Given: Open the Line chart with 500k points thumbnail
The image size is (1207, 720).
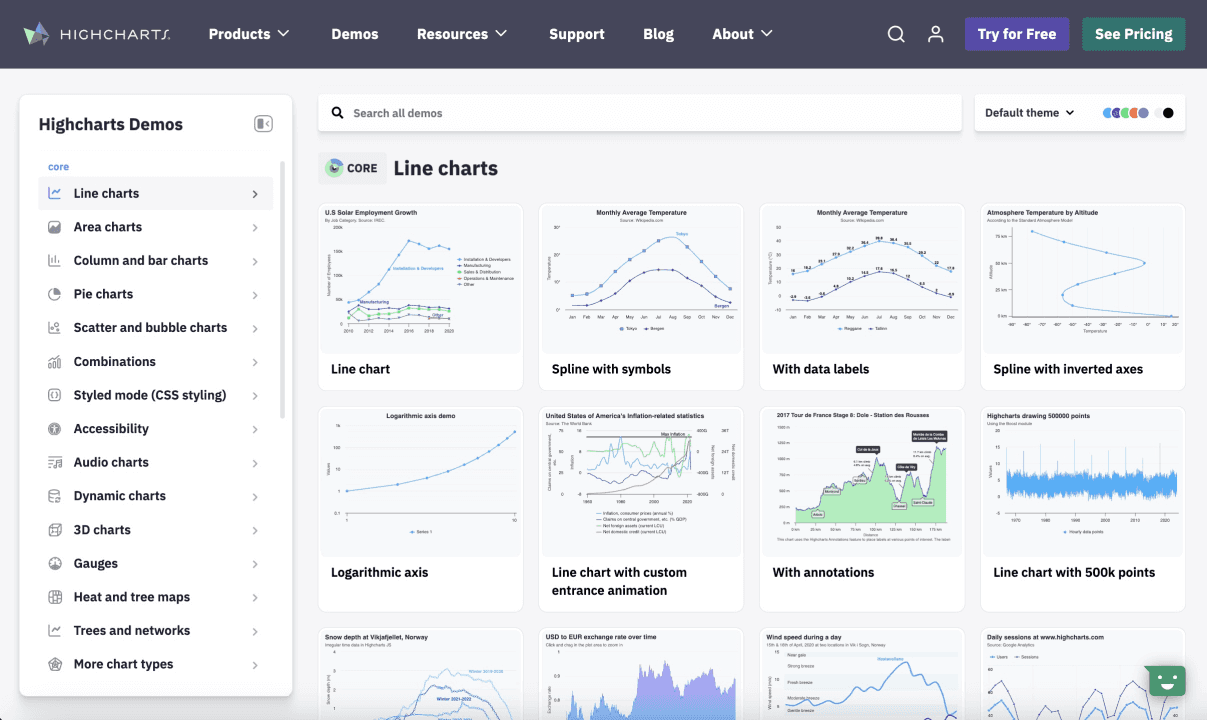Looking at the screenshot, I should pos(1083,482).
